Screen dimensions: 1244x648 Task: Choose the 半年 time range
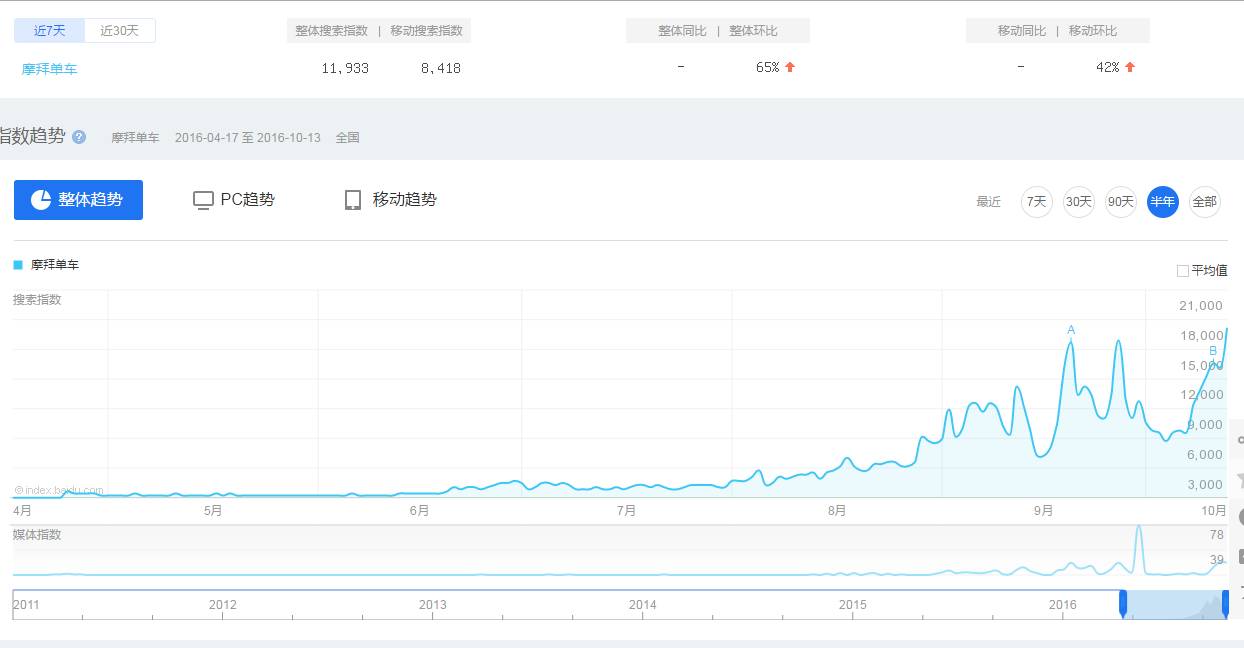click(x=1163, y=202)
